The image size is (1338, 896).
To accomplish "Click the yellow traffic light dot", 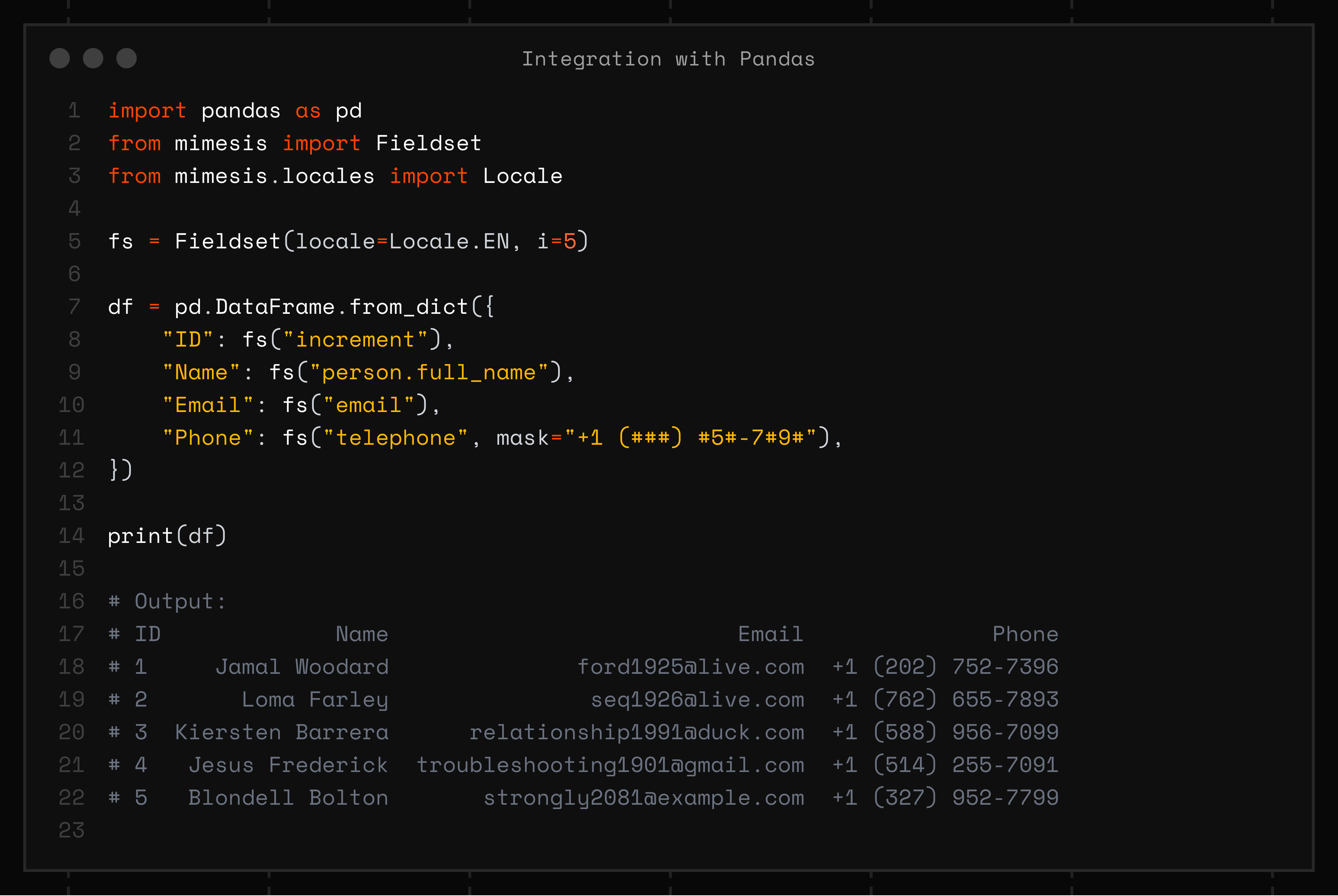I will pos(93,58).
